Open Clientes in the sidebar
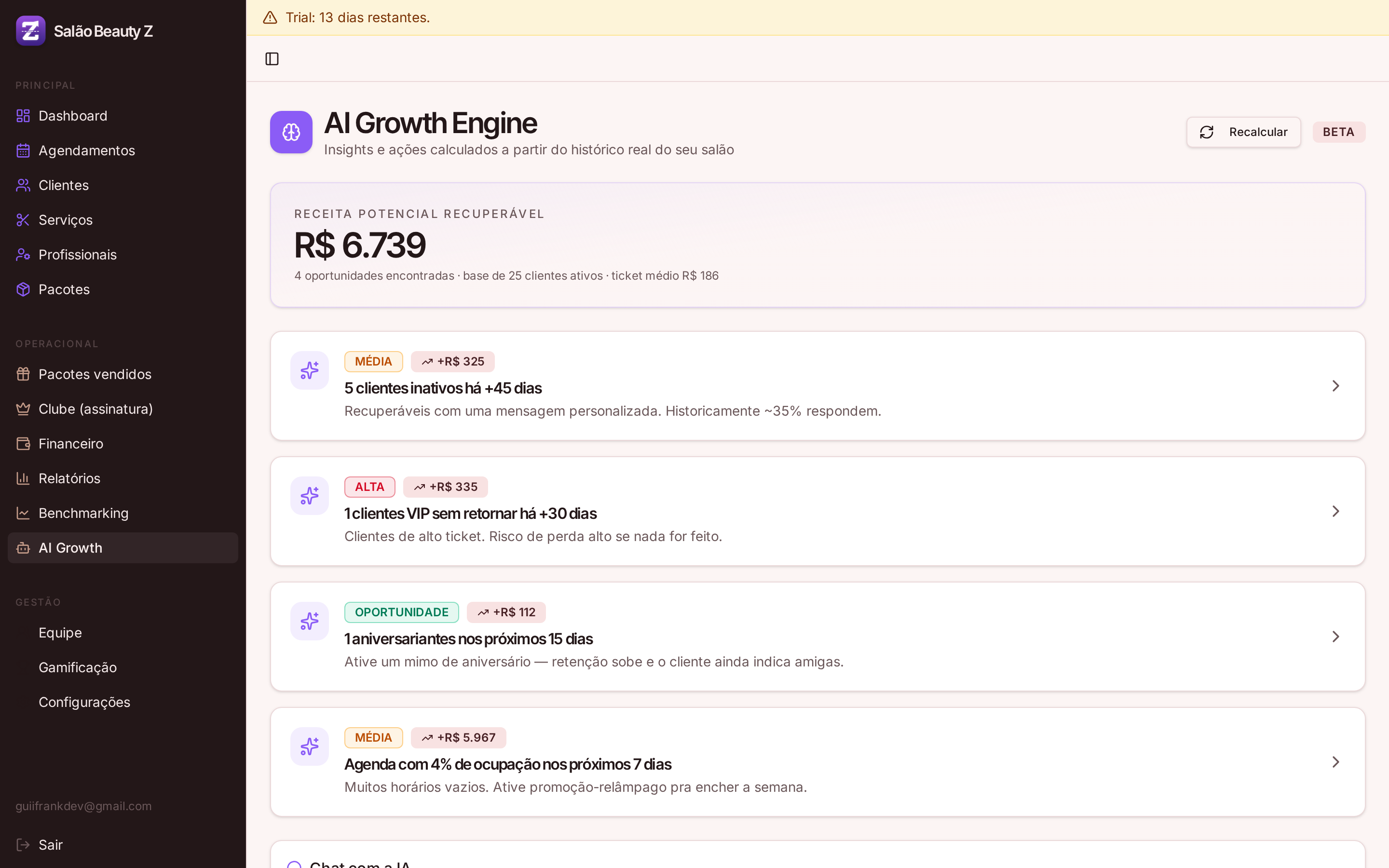This screenshot has height=868, width=1389. click(x=123, y=186)
